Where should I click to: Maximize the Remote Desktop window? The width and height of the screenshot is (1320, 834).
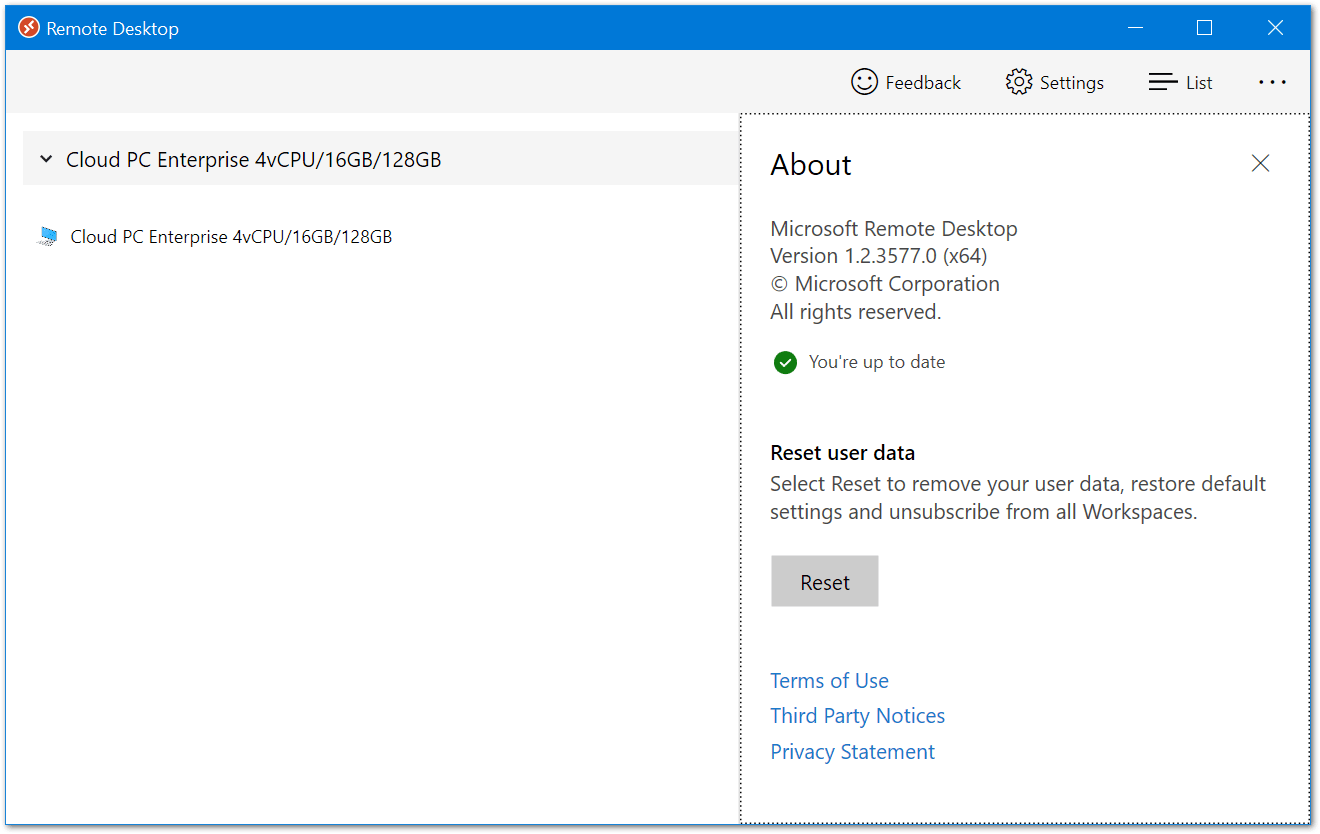click(x=1204, y=28)
